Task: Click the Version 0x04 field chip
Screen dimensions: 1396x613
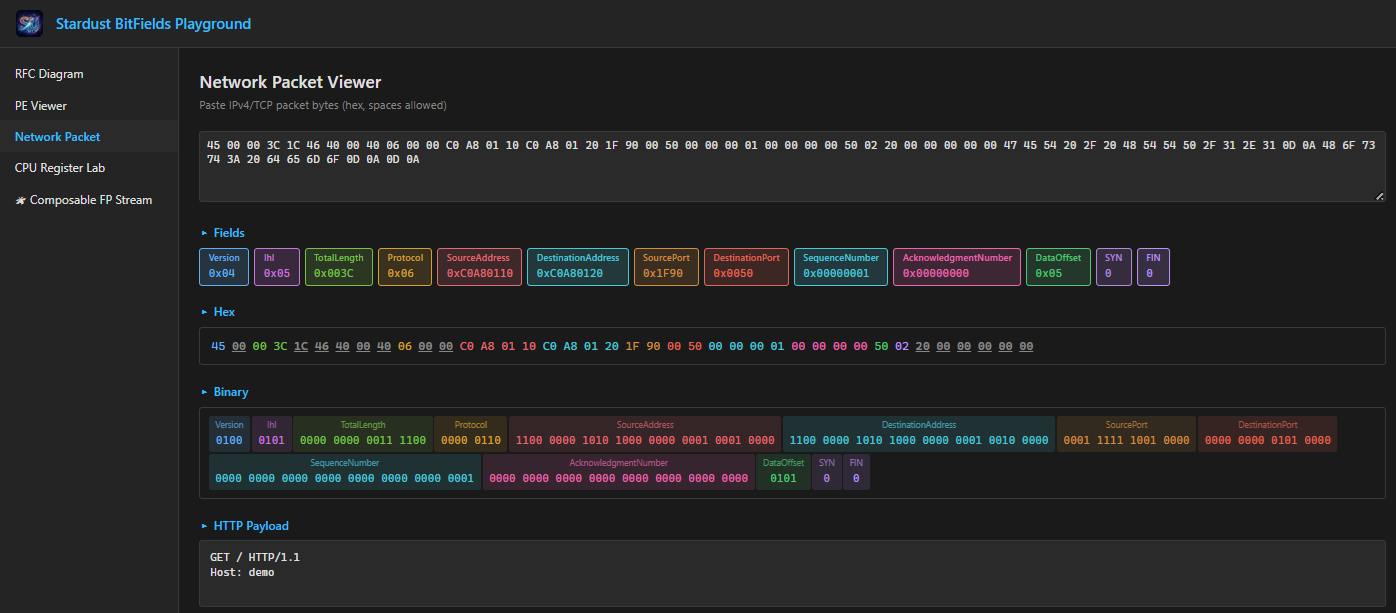Action: point(223,266)
